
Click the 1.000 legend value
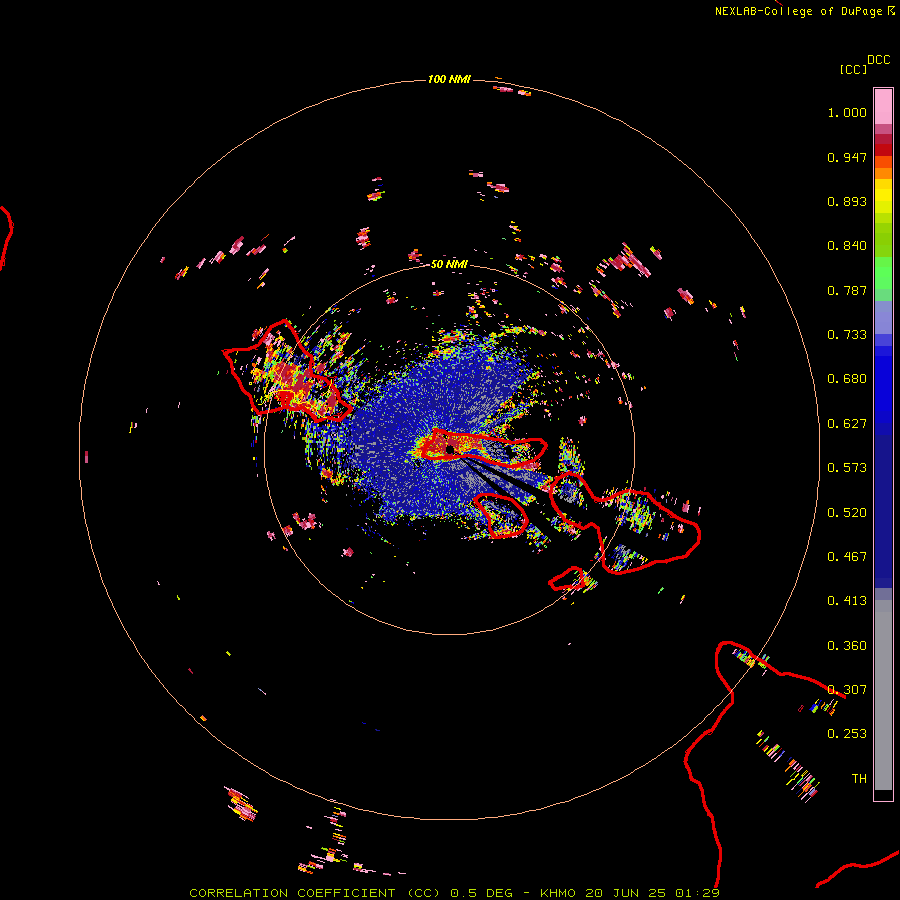coord(847,112)
